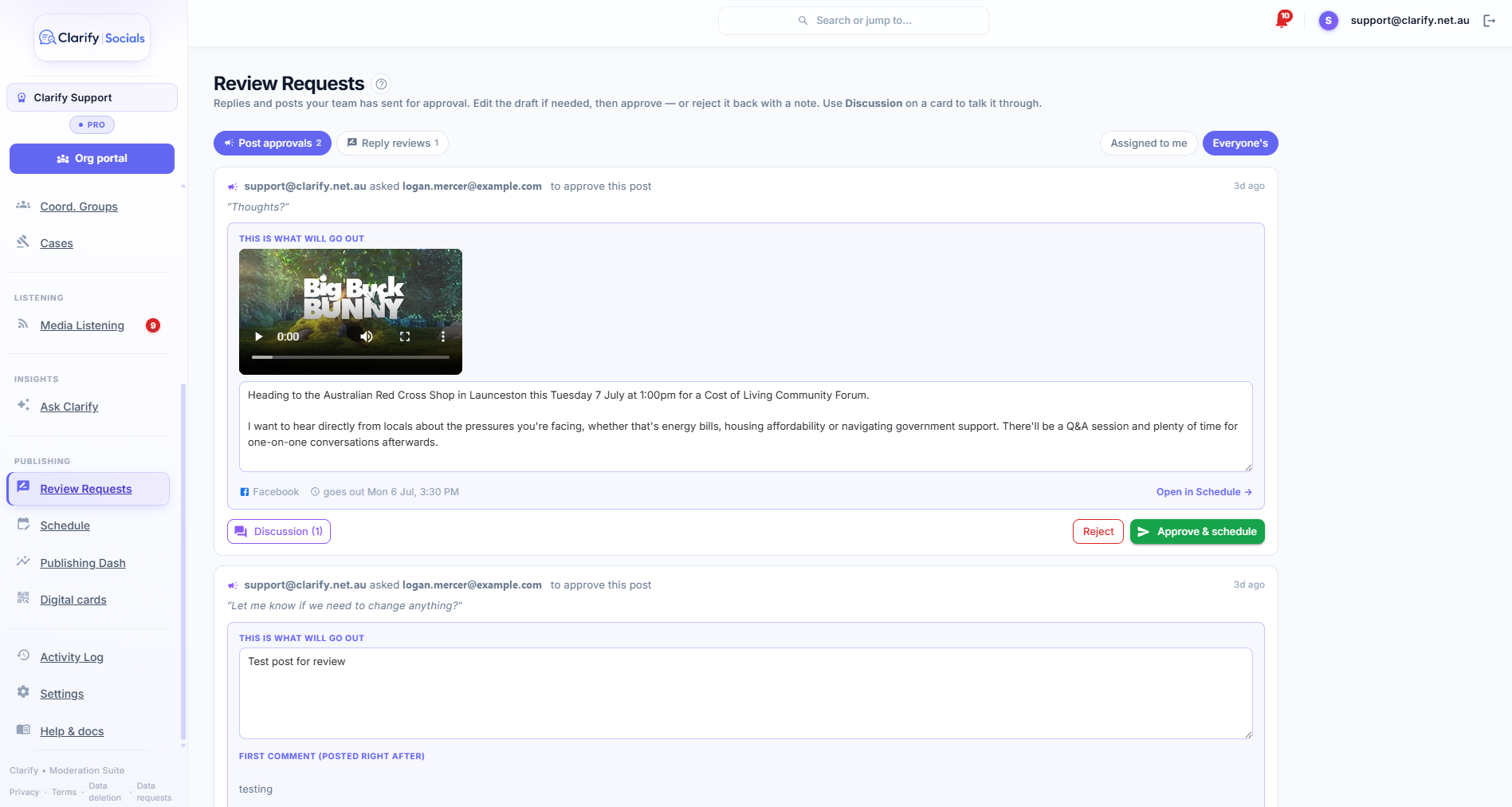Click the Org portal button
This screenshot has height=807, width=1512.
point(92,159)
